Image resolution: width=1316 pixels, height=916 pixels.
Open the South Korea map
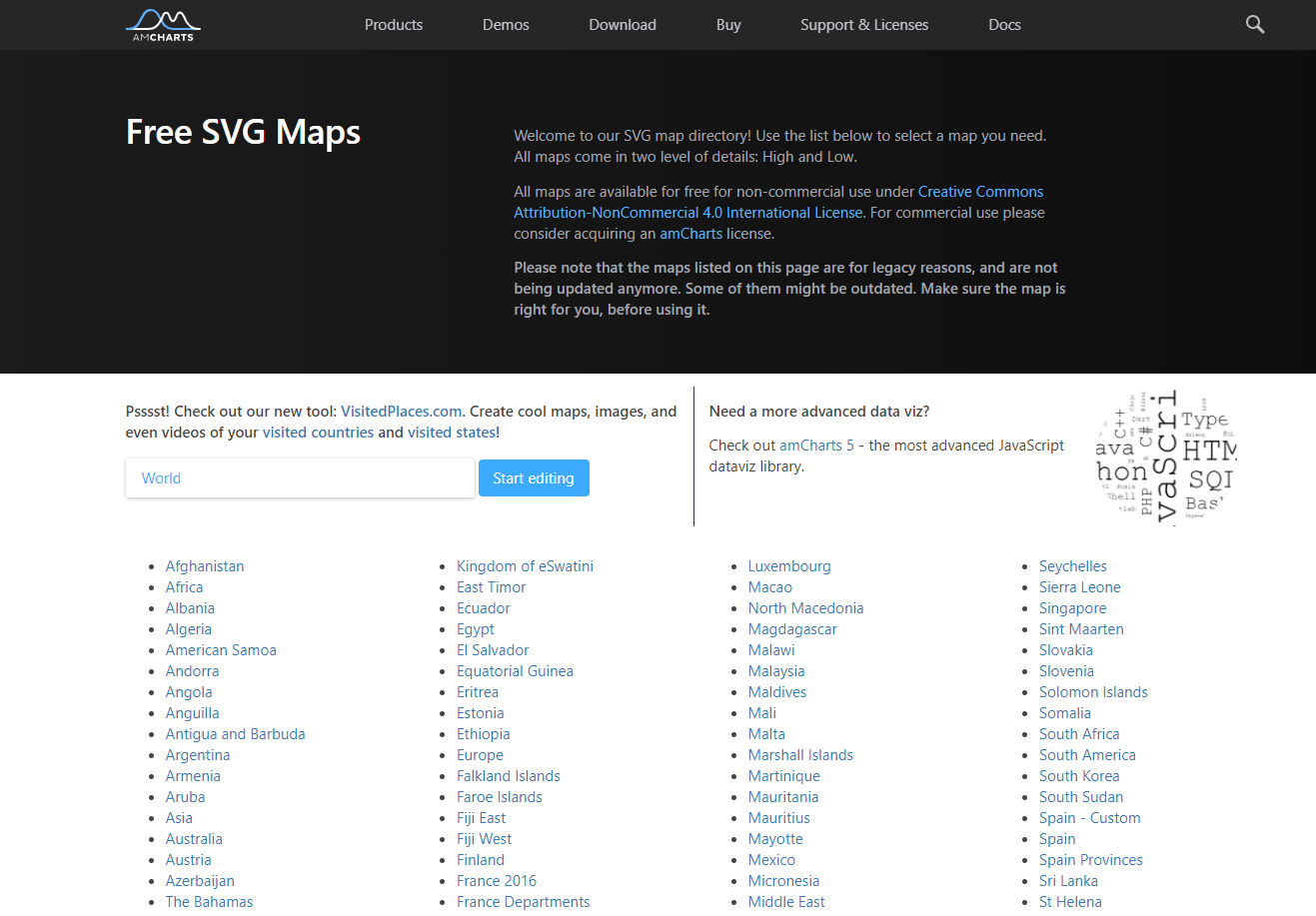tap(1079, 776)
